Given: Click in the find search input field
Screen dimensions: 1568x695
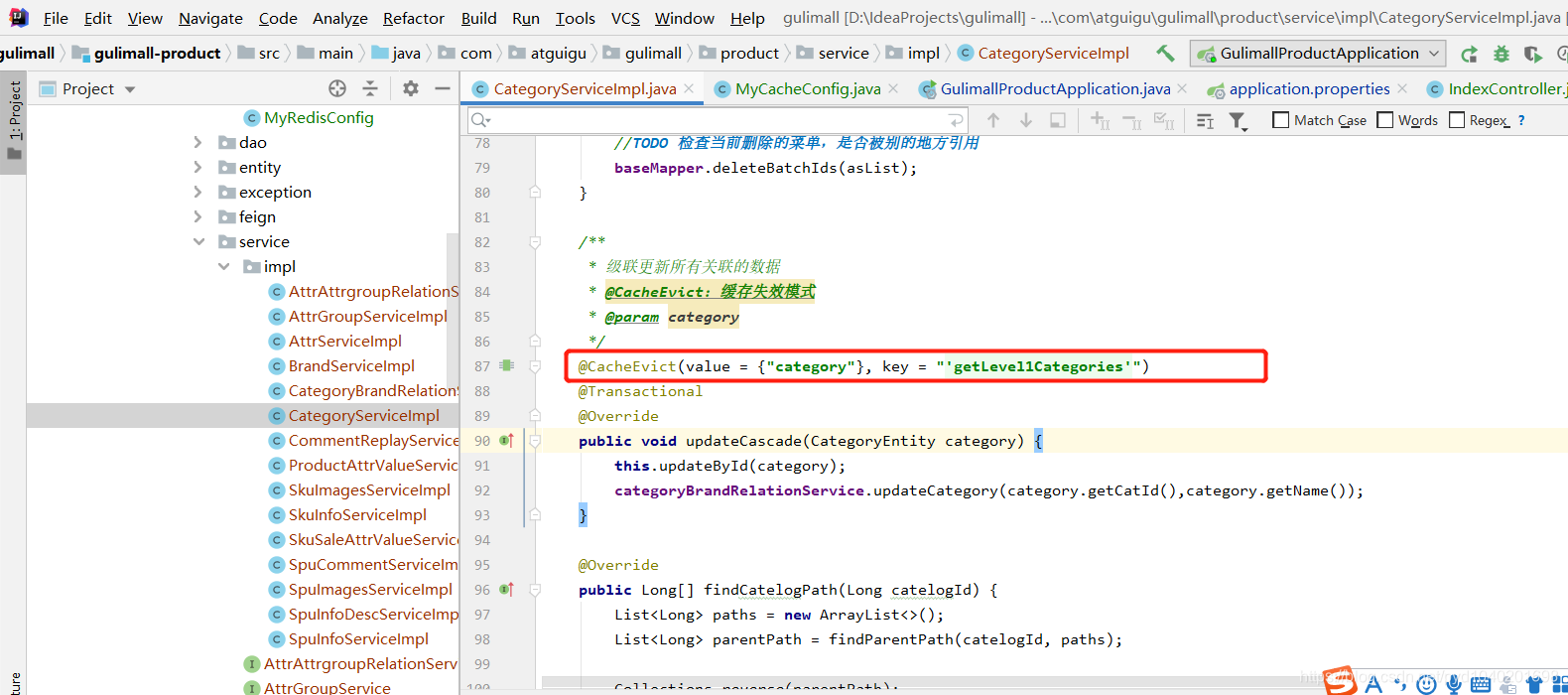Looking at the screenshot, I should [719, 120].
